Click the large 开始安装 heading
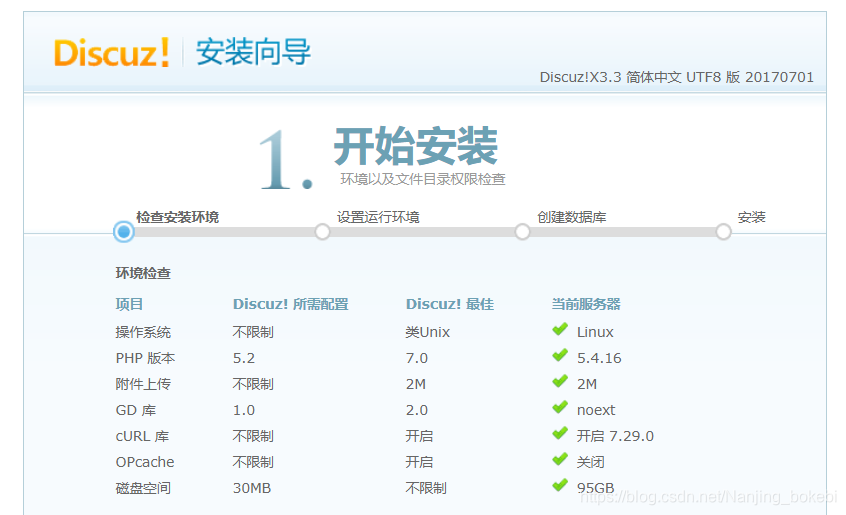Viewport: 846px width, 515px height. [x=415, y=146]
